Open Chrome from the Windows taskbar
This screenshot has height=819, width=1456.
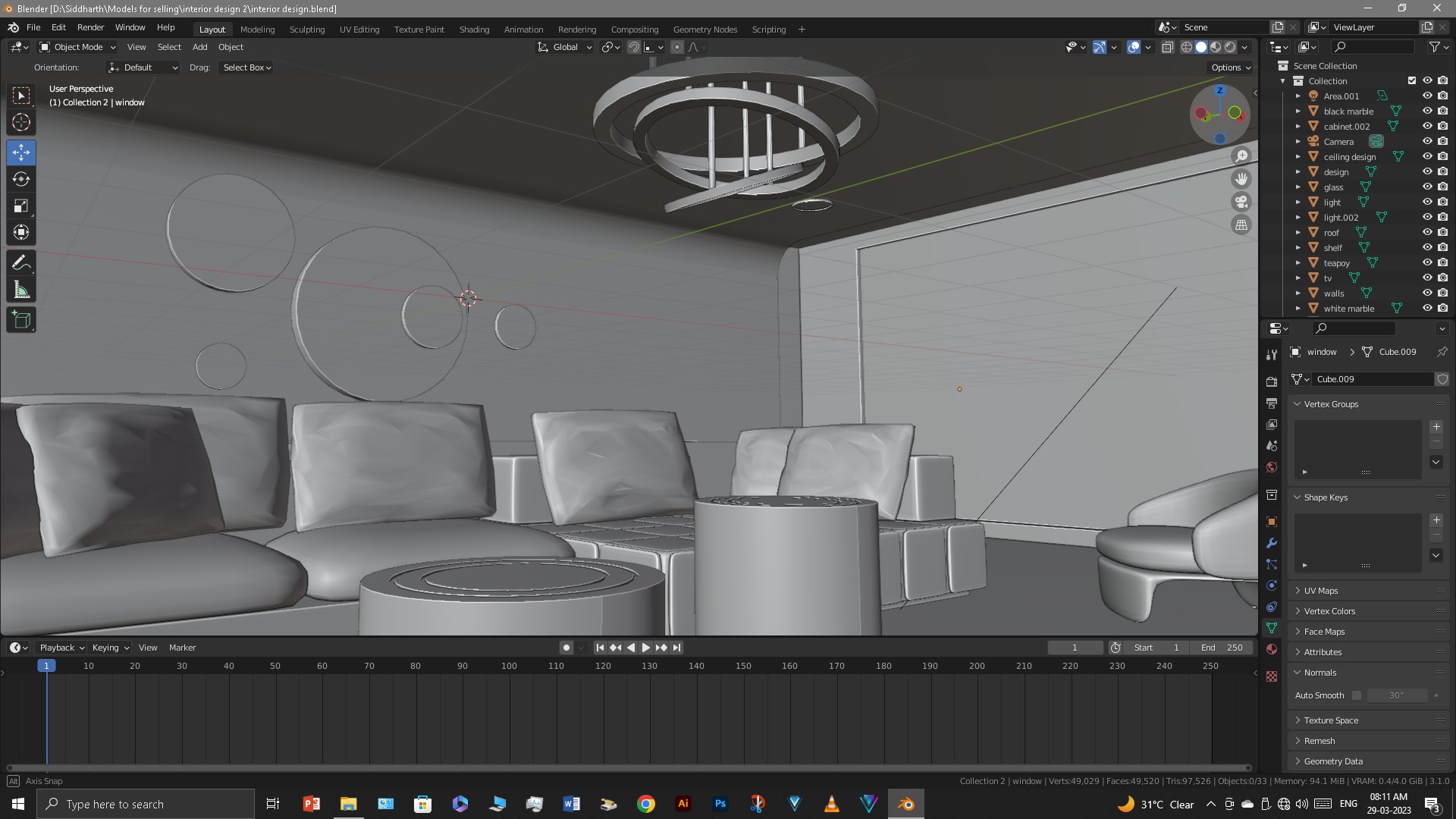[x=645, y=804]
